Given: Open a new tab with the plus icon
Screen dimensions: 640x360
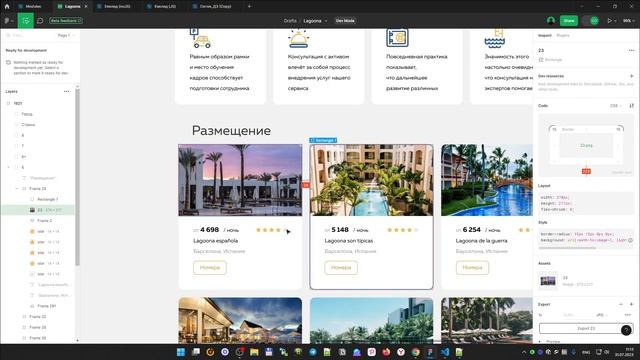Looking at the screenshot, I should [x=249, y=6].
